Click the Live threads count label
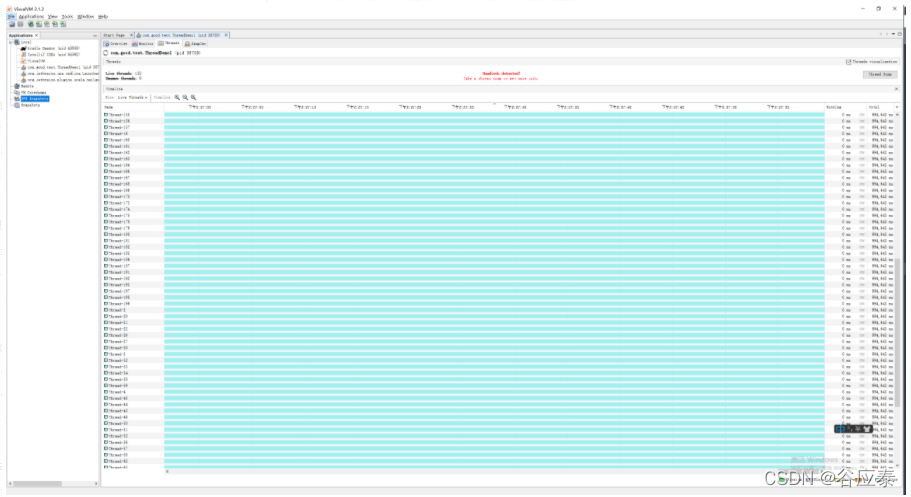911x497 pixels. coord(123,74)
